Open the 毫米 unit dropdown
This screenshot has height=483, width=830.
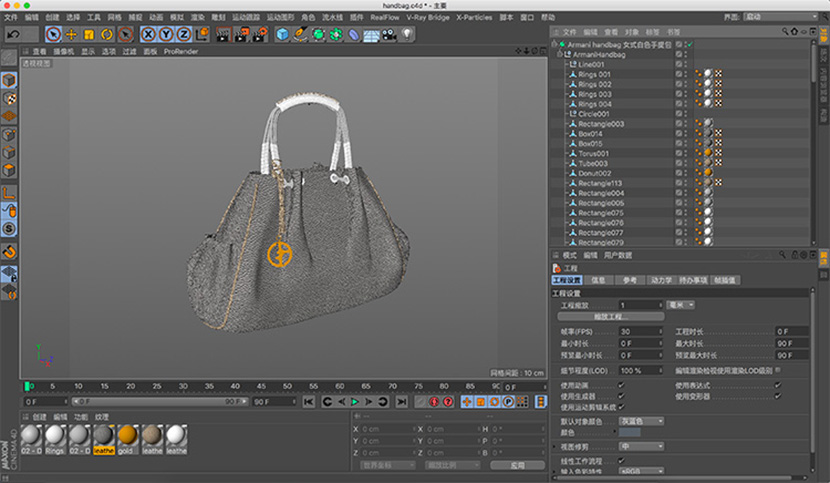tap(680, 305)
